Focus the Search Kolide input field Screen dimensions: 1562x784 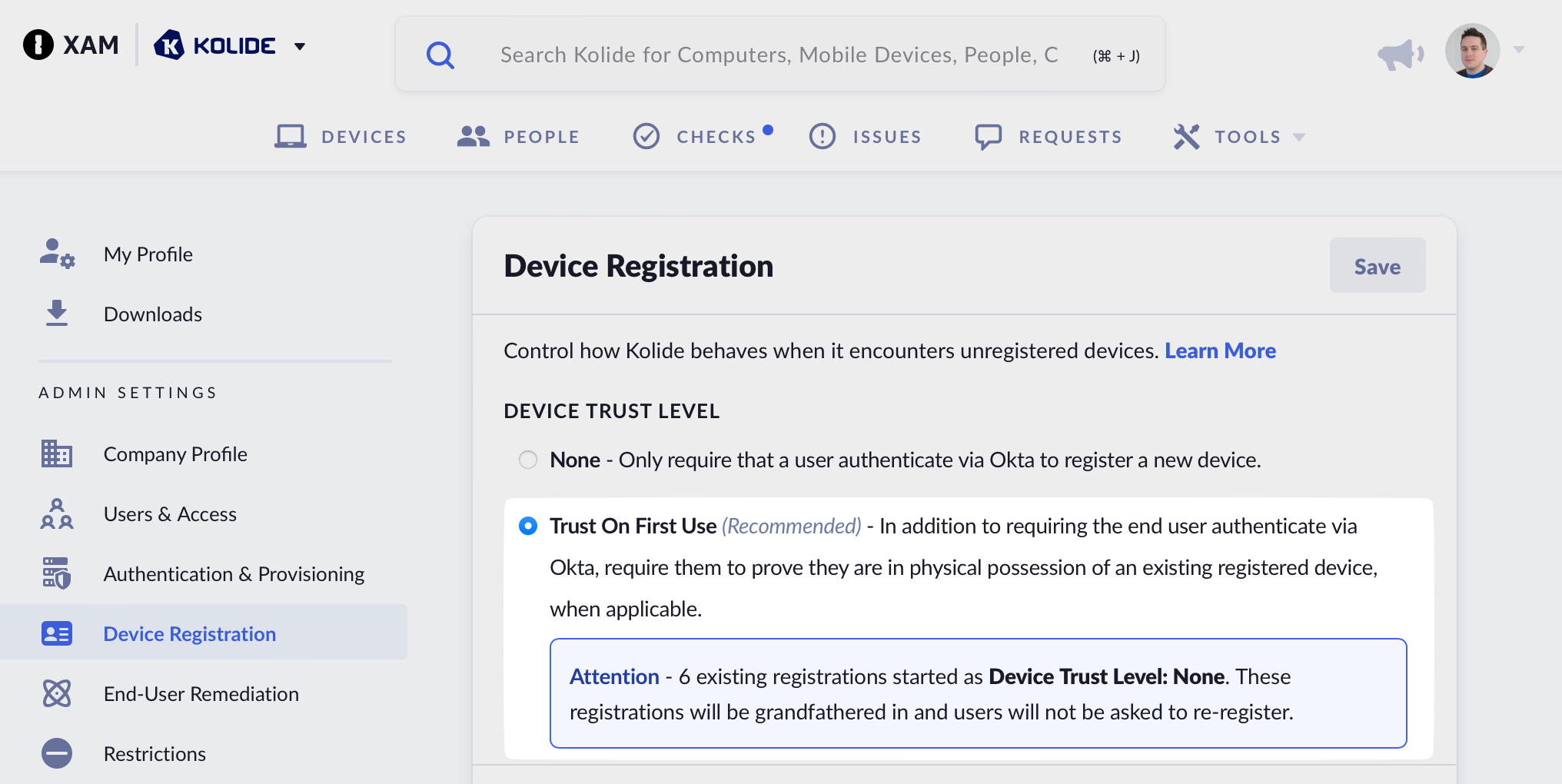click(x=778, y=55)
